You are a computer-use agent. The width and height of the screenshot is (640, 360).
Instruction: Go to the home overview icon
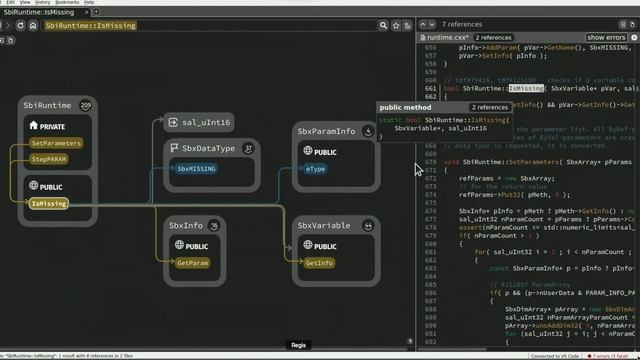pos(33,26)
